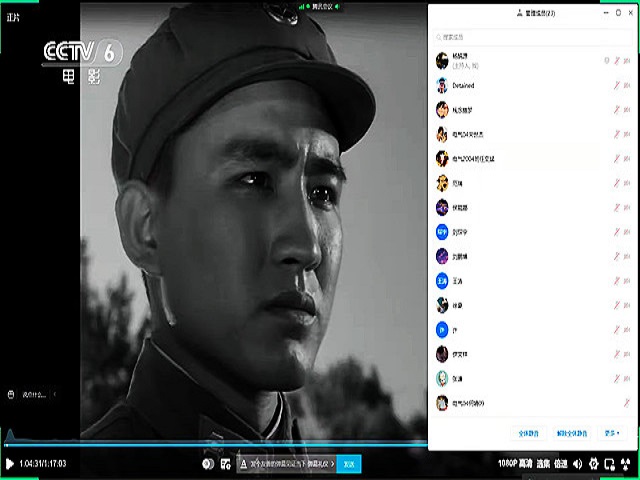Click the blue 发送 send button
This screenshot has height=480, width=640.
tap(349, 464)
